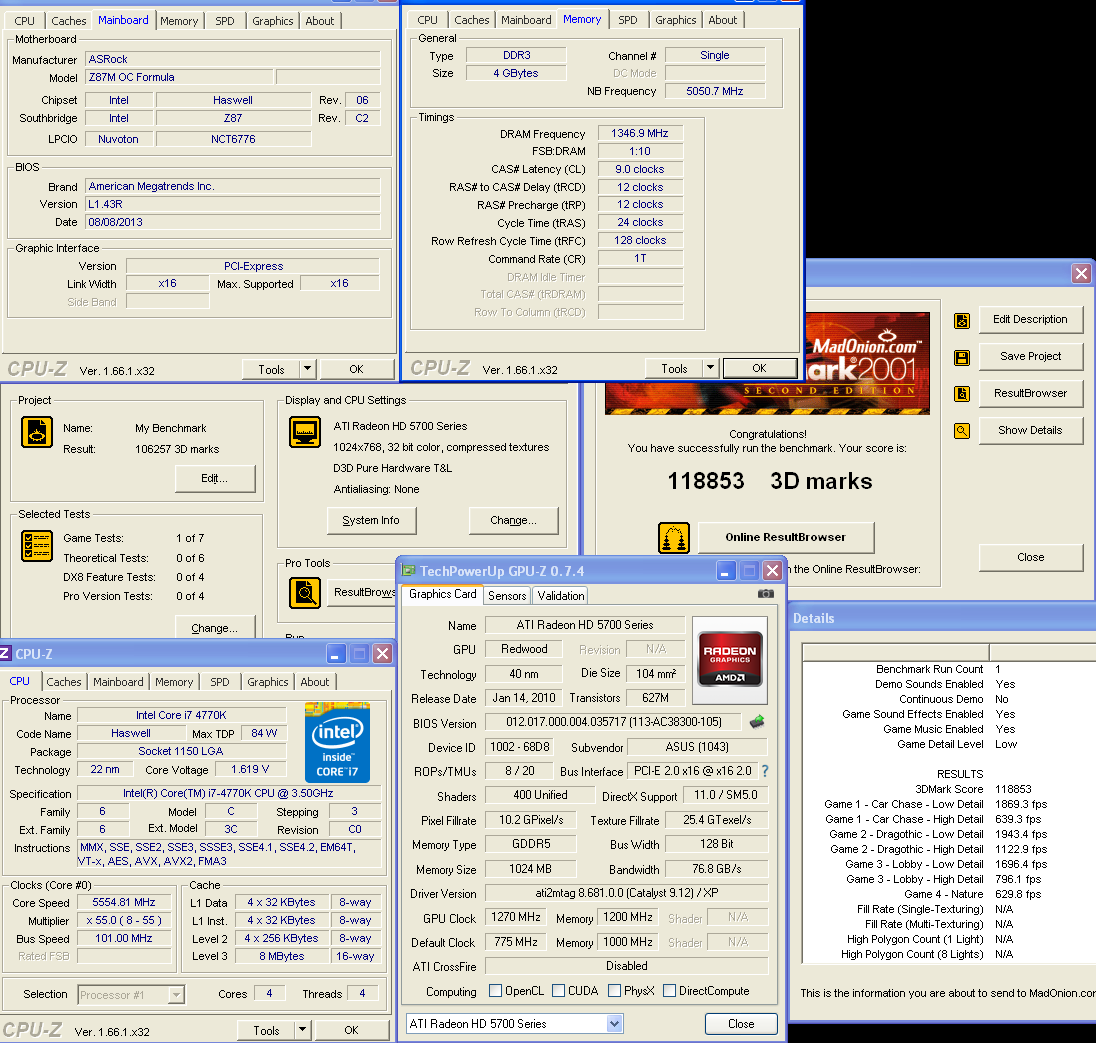Click the Project section yellow icon

pos(36,432)
